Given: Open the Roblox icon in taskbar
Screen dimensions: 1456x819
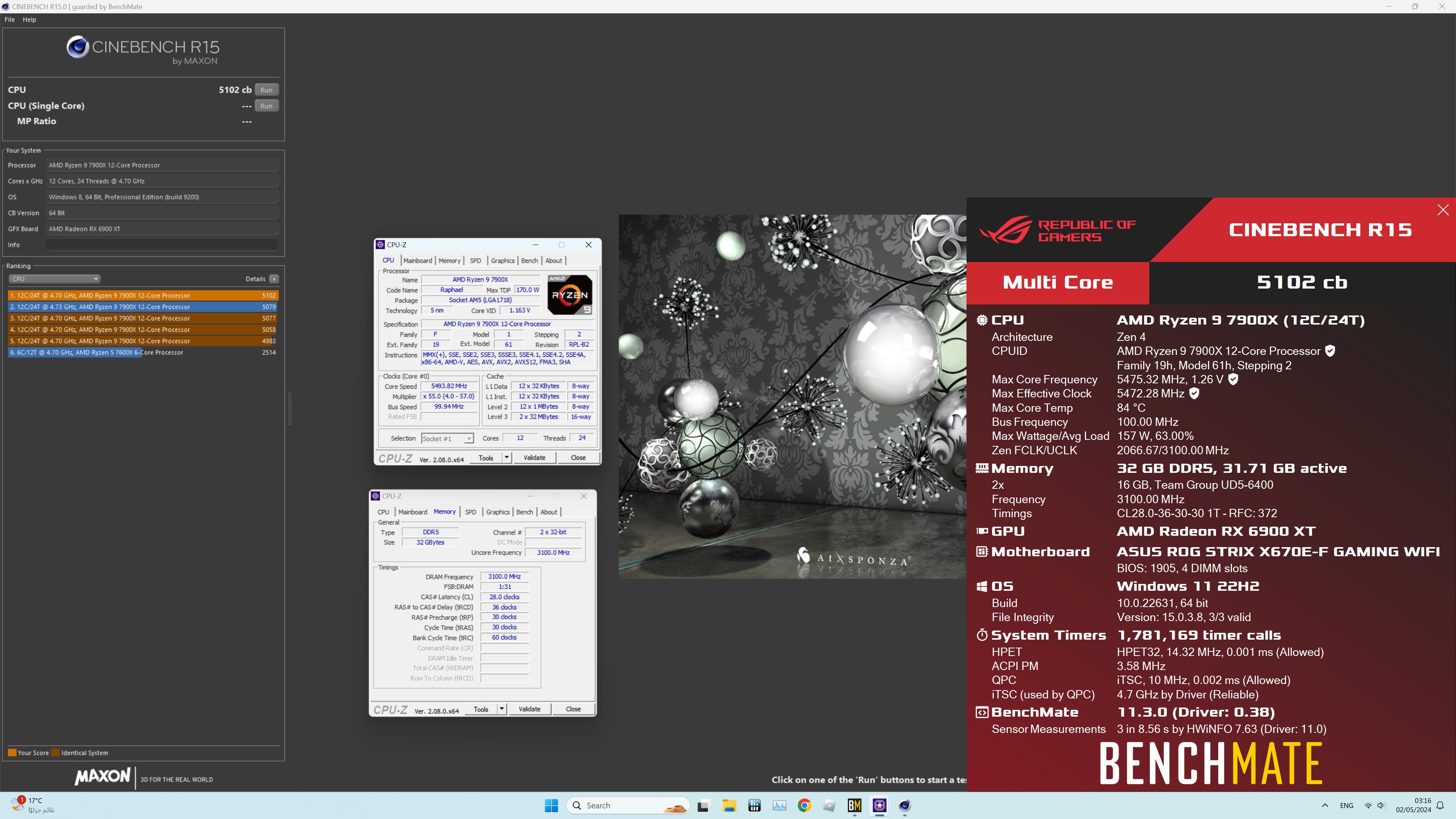Looking at the screenshot, I should [829, 805].
